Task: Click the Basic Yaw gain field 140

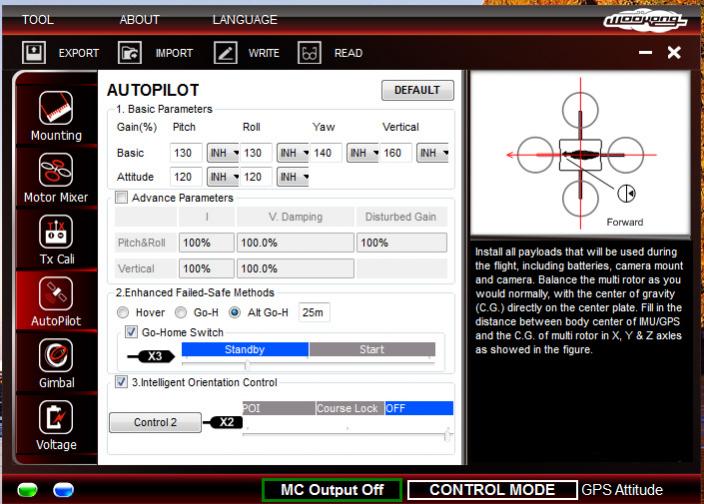Action: tap(326, 153)
